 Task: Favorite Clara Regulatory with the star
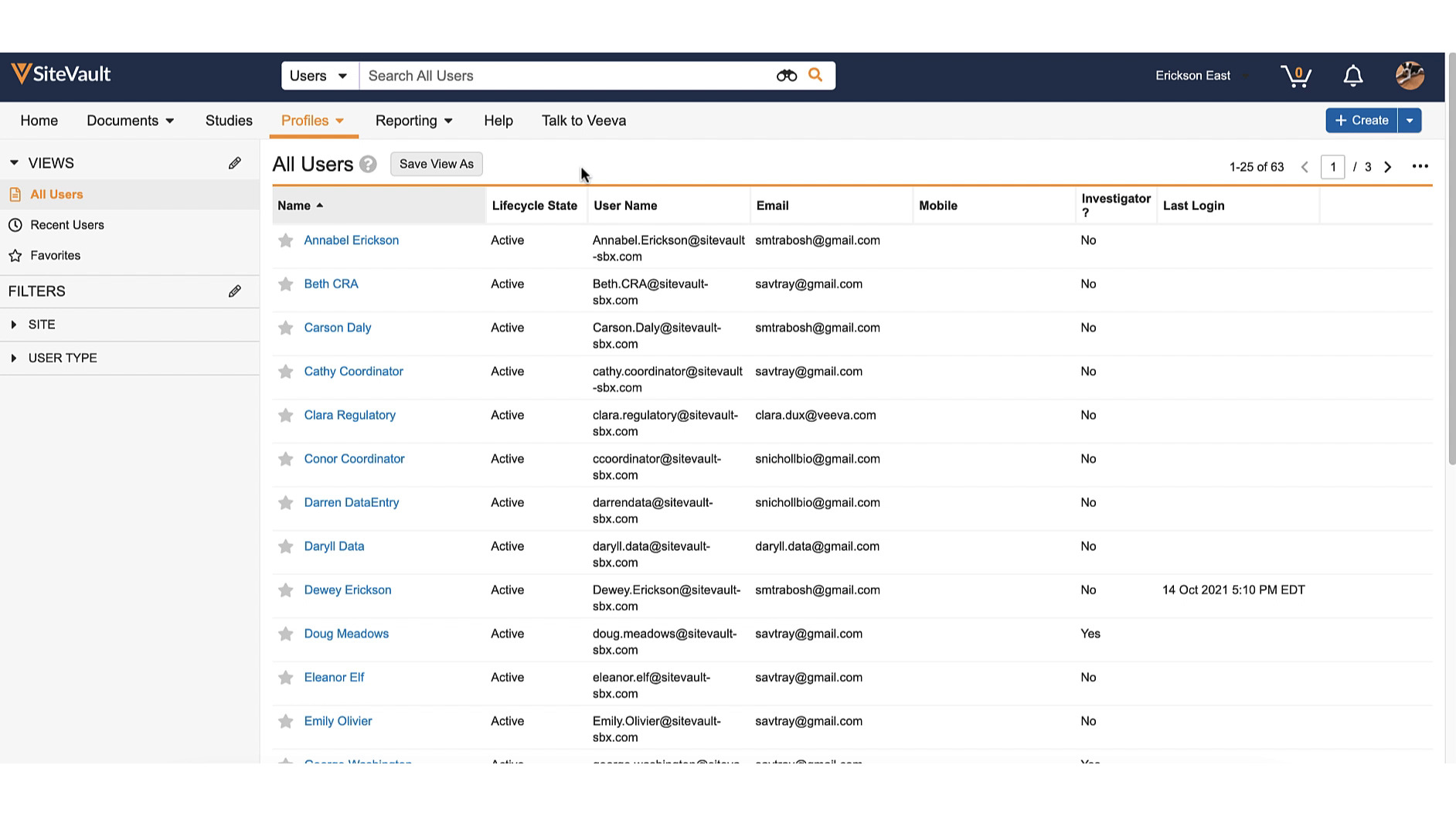[x=286, y=416]
